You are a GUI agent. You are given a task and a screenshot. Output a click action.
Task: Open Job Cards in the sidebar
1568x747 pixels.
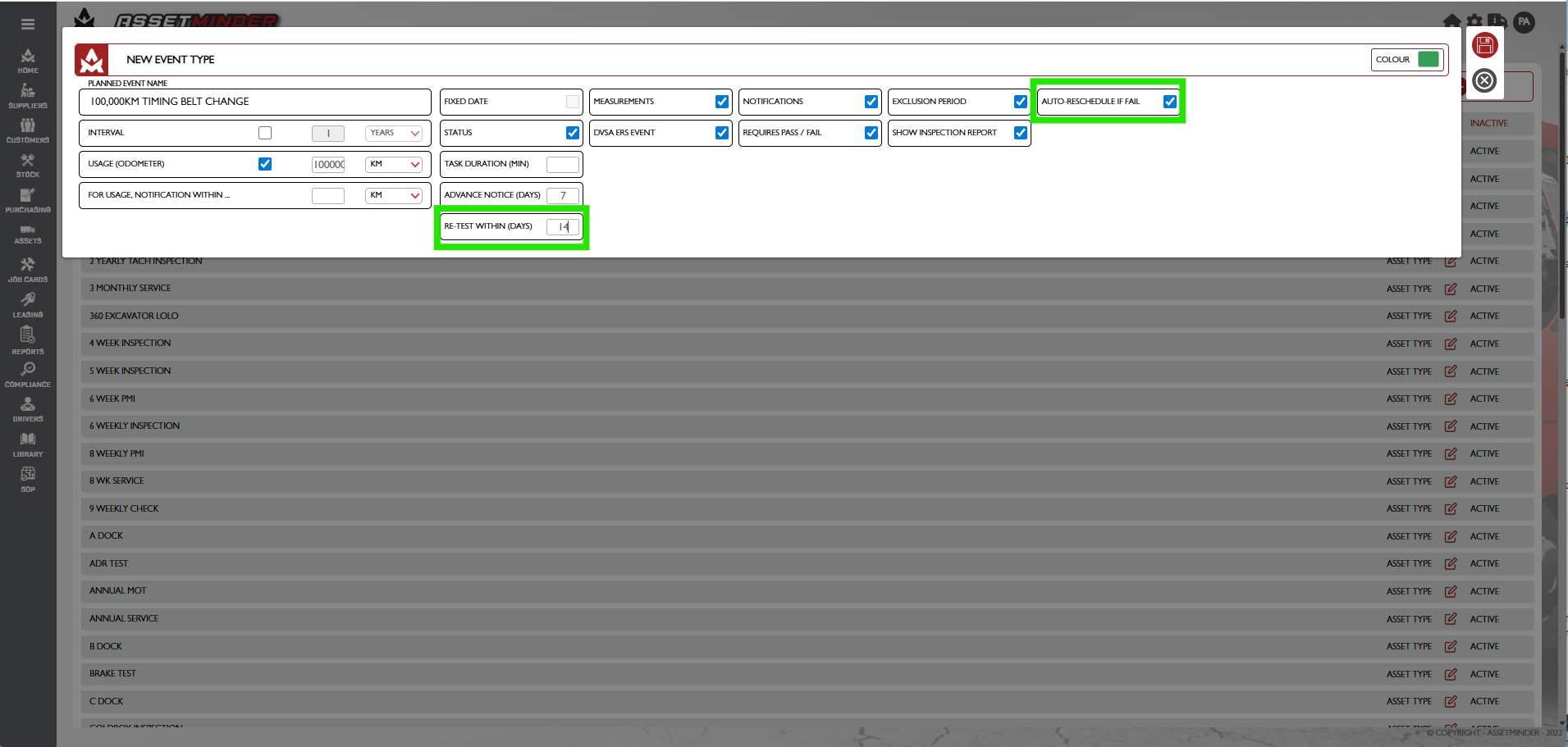pyautogui.click(x=28, y=269)
